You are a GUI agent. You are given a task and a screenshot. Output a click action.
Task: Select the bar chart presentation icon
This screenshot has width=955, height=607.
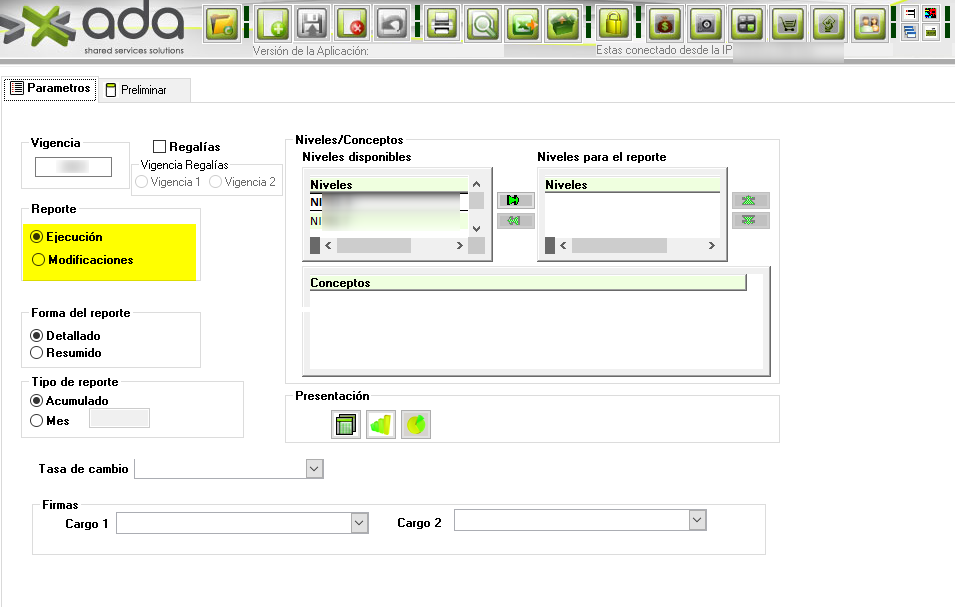[x=381, y=425]
